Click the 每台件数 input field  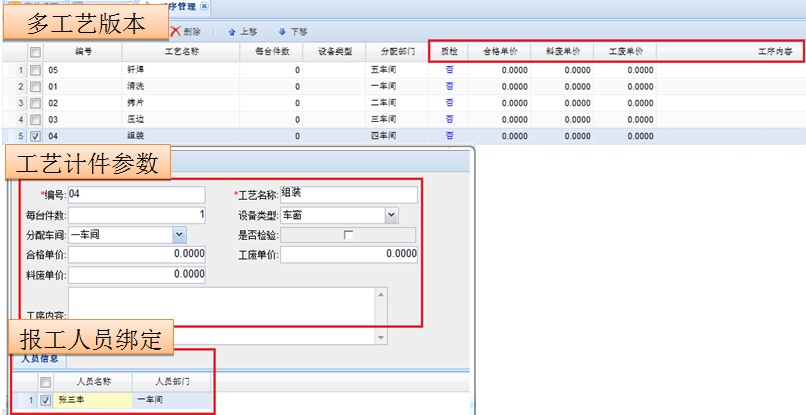coord(137,214)
